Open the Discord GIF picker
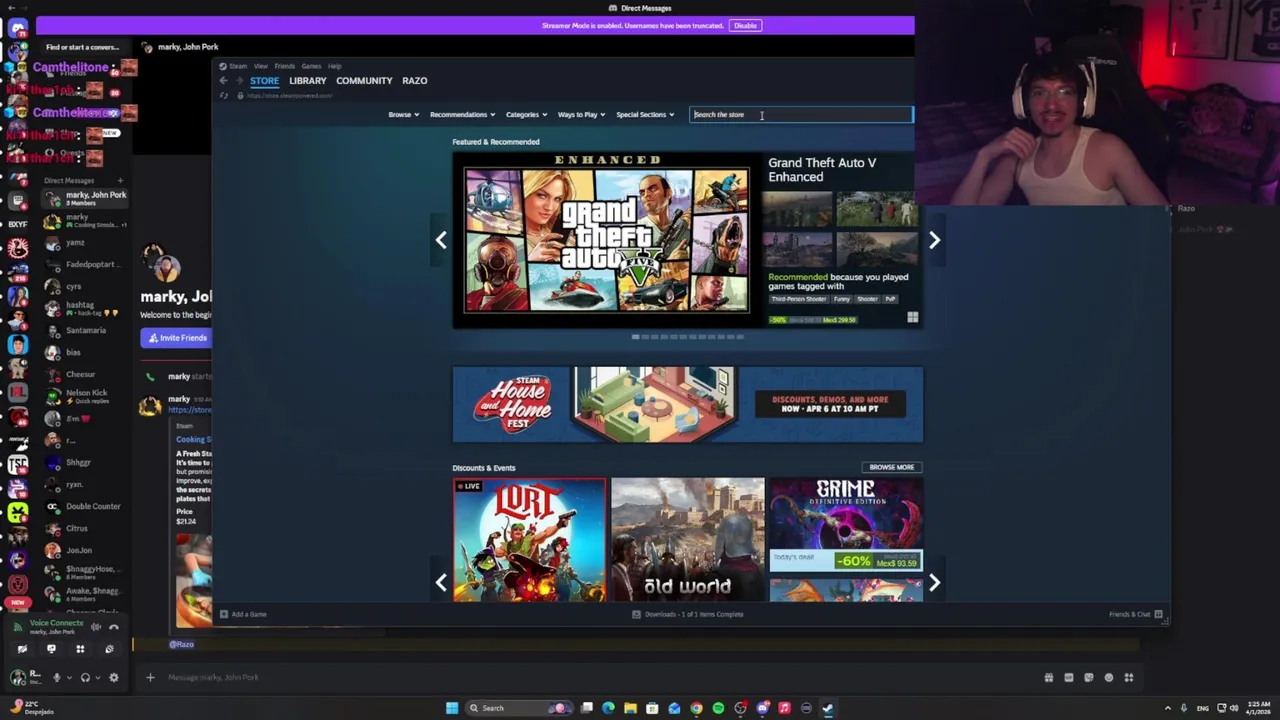 pos(1069,677)
